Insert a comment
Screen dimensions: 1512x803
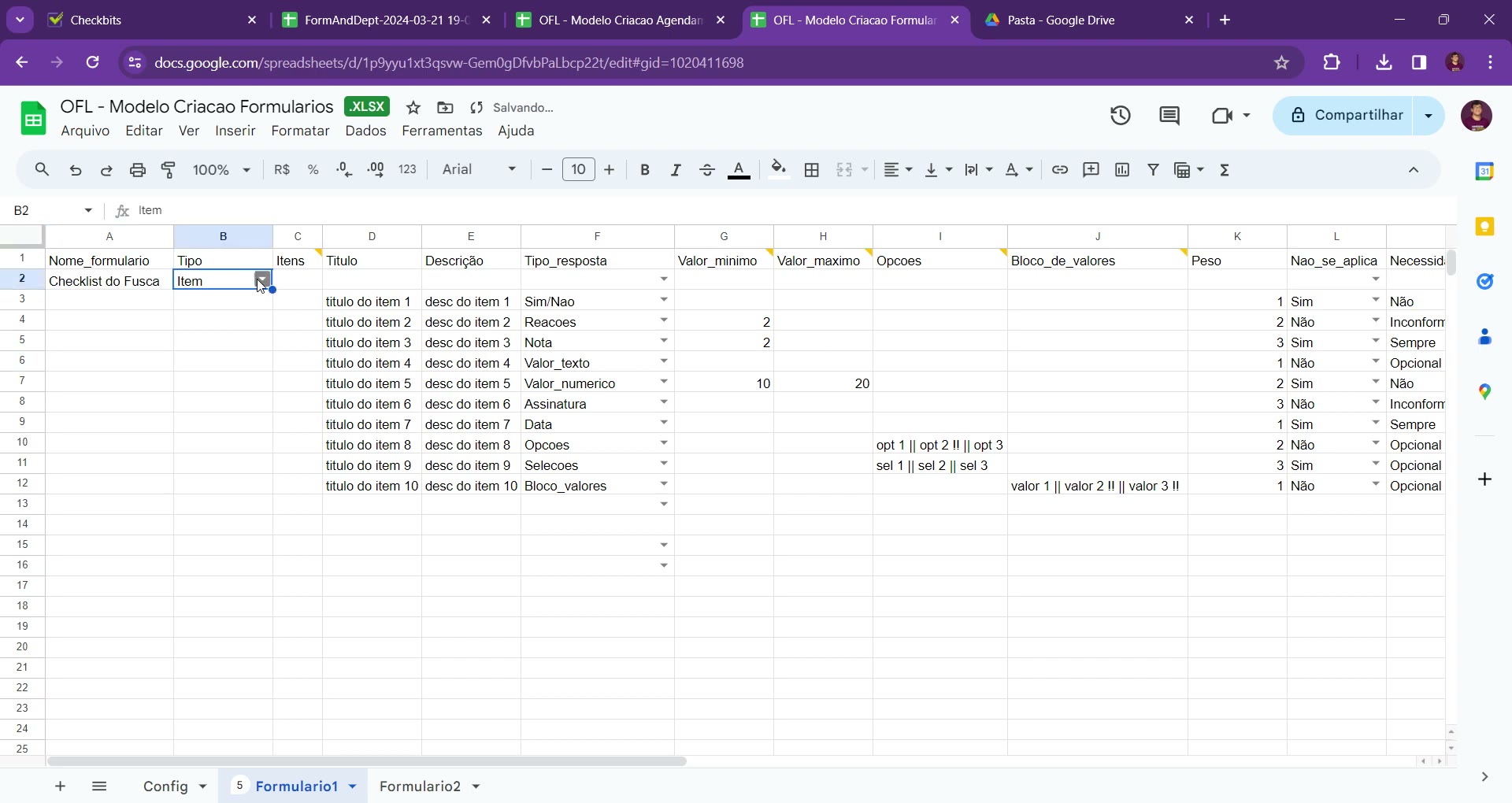coord(1091,169)
